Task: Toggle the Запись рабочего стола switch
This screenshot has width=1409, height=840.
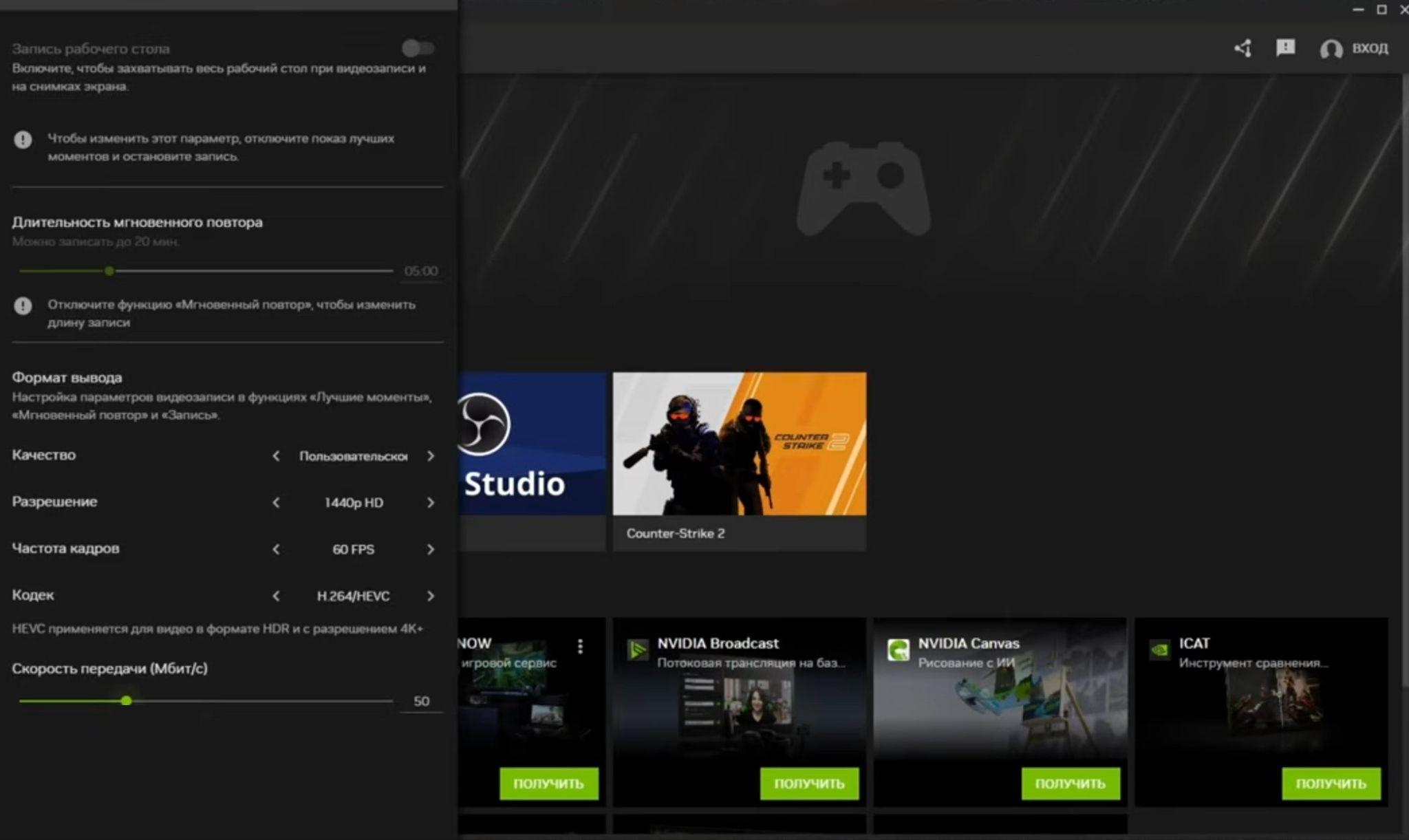Action: [418, 47]
